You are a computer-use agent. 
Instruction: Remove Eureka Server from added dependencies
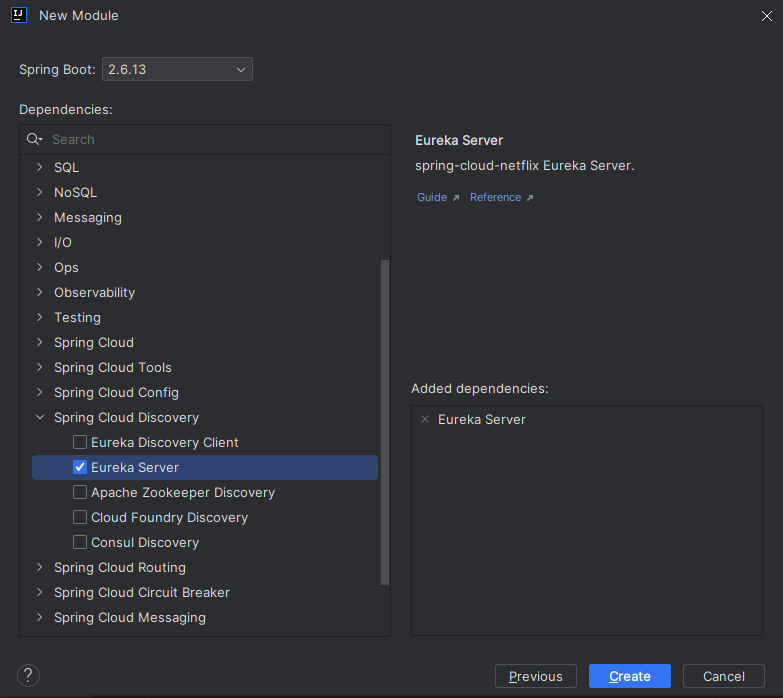tap(425, 419)
